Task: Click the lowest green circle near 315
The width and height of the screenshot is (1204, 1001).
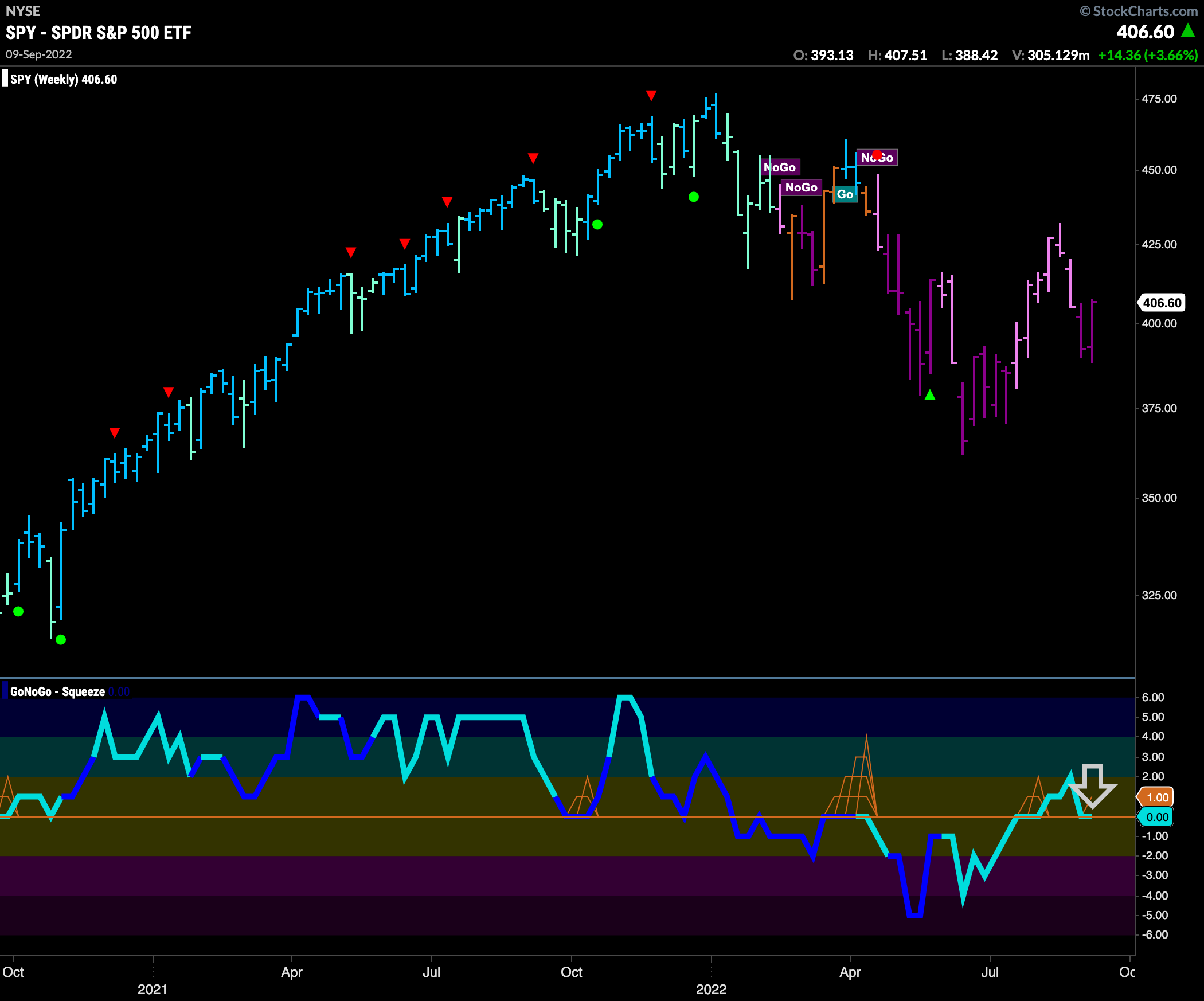Action: coord(61,639)
